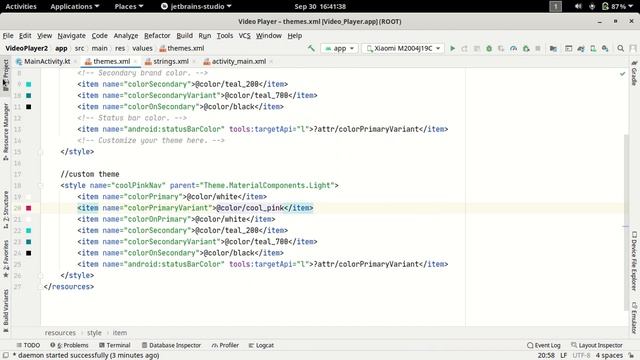The height and width of the screenshot is (360, 640).
Task: Open Project Structure folder icon in toolbar
Action: click(553, 48)
